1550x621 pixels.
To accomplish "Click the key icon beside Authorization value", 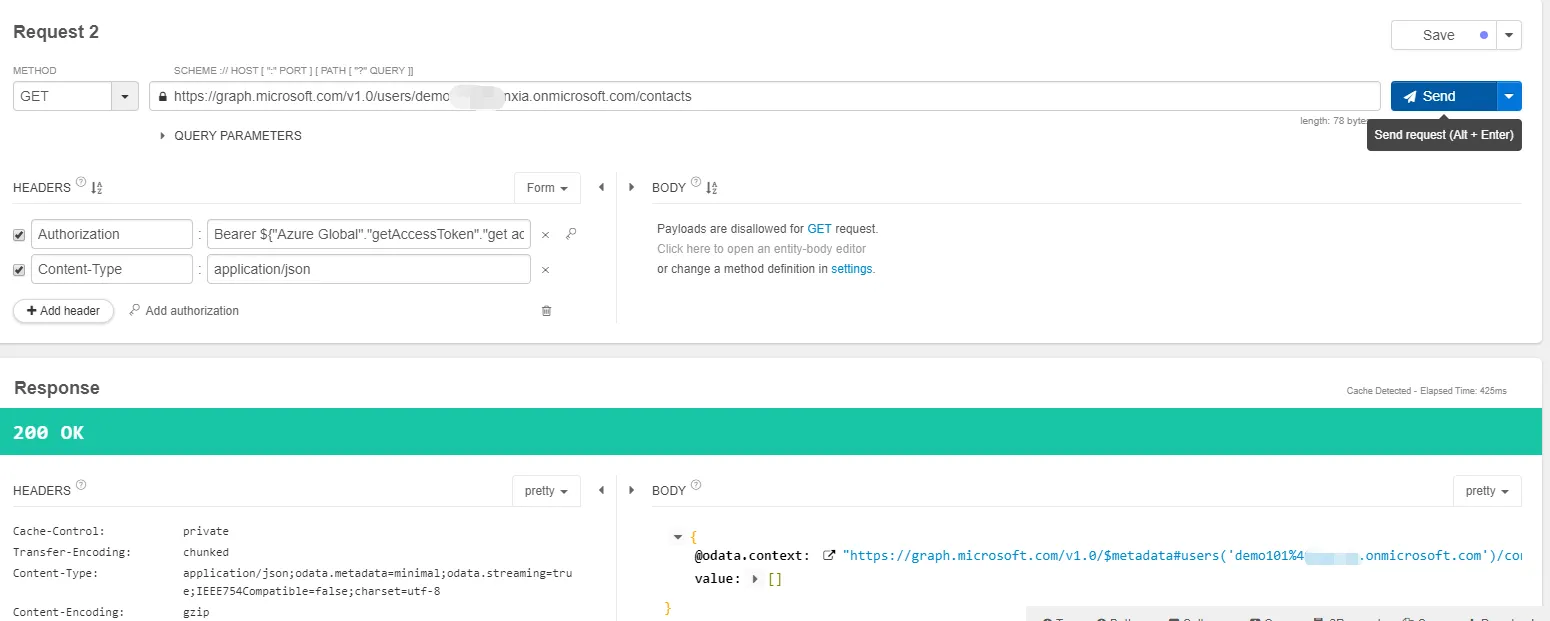I will pyautogui.click(x=571, y=234).
